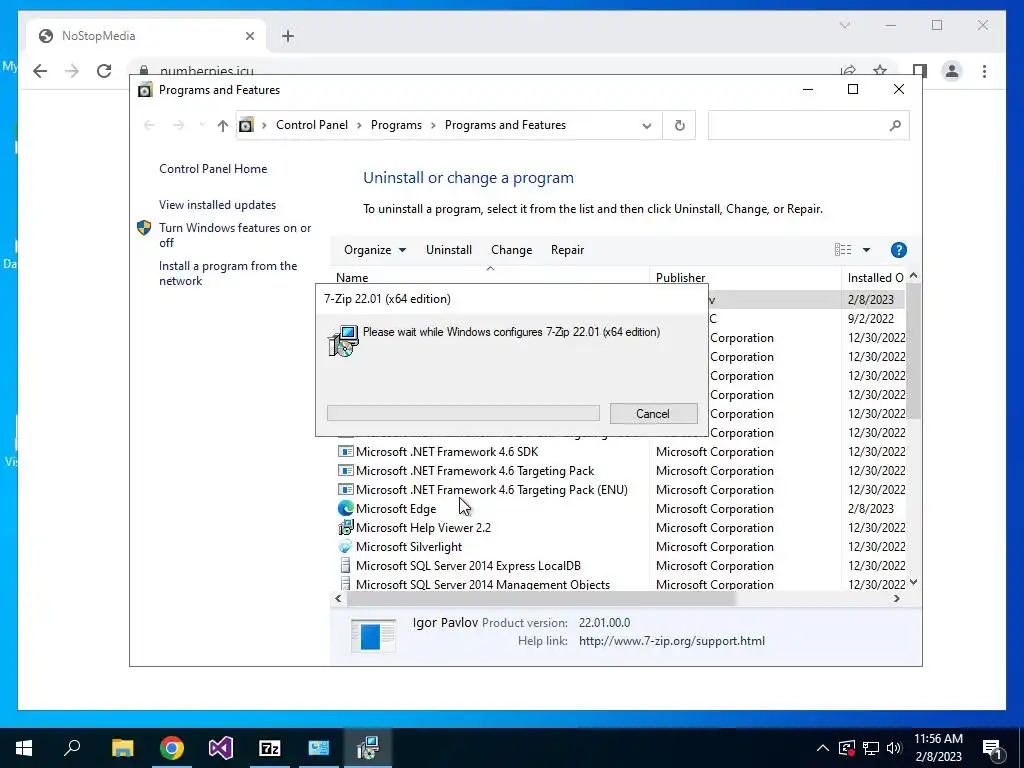The height and width of the screenshot is (768, 1024).
Task: Open the volume control in system tray
Action: tap(894, 748)
